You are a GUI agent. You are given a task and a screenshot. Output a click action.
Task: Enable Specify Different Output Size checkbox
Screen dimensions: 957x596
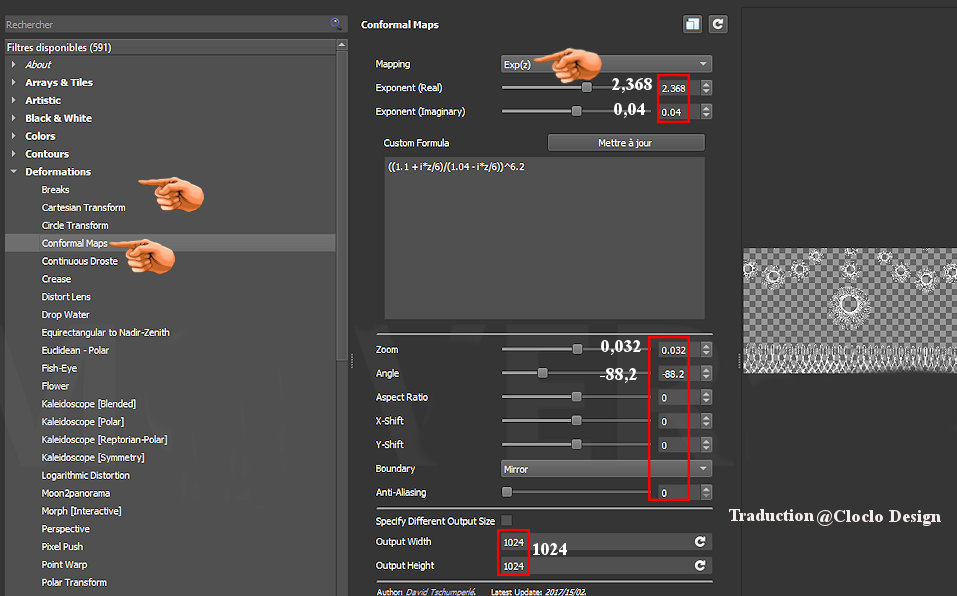[507, 520]
